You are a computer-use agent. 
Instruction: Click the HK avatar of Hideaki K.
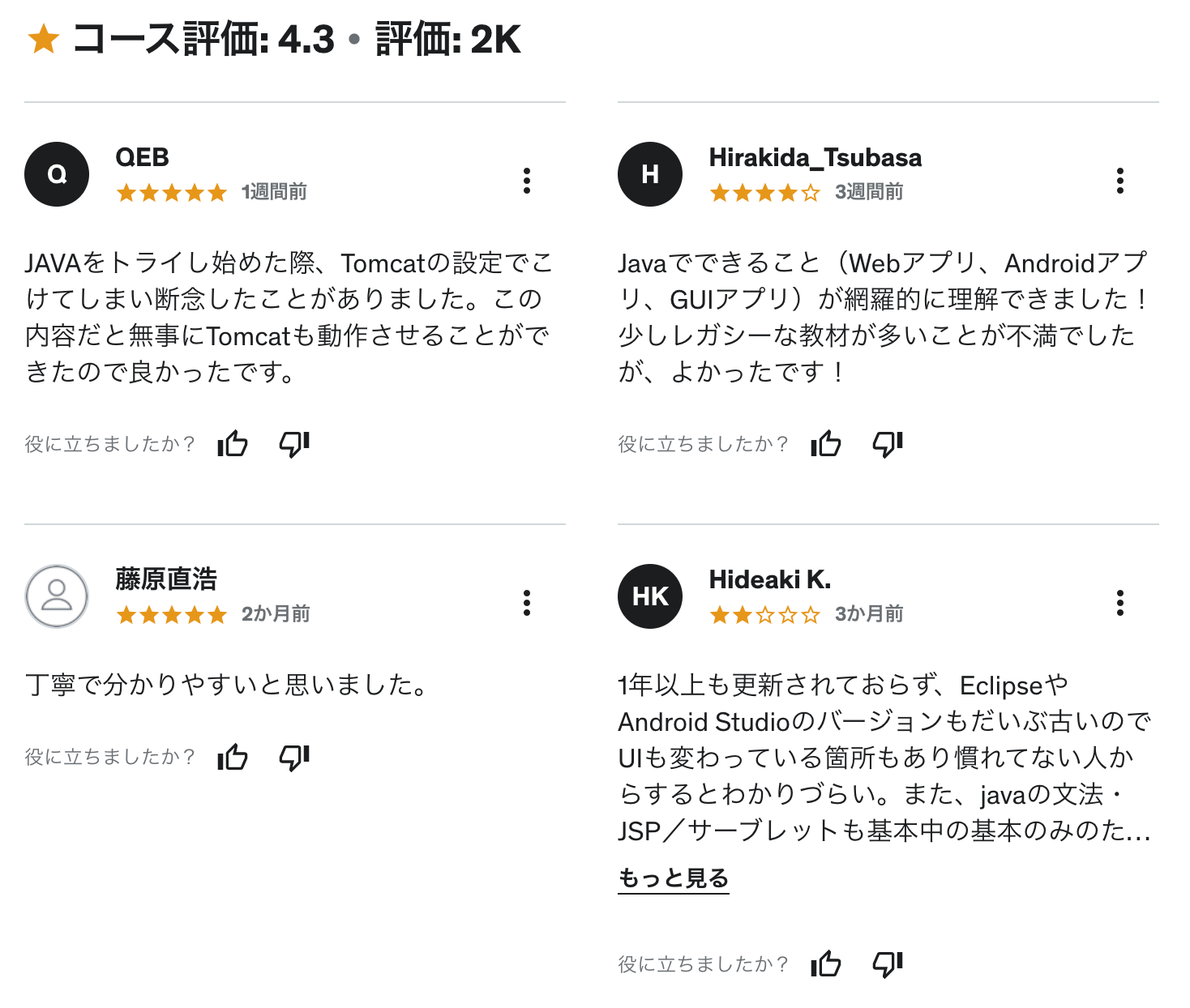click(x=649, y=596)
